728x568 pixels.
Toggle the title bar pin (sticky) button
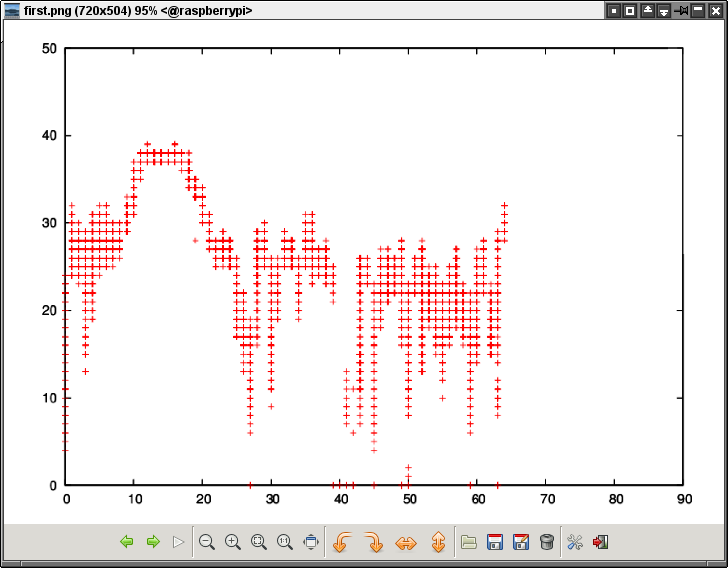(682, 11)
